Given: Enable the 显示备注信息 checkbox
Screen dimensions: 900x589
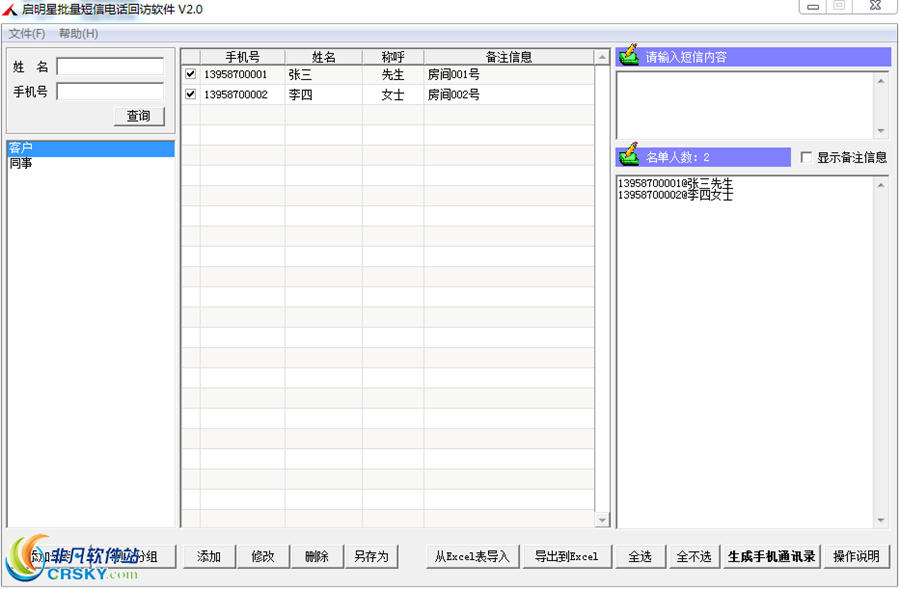Looking at the screenshot, I should (x=806, y=157).
